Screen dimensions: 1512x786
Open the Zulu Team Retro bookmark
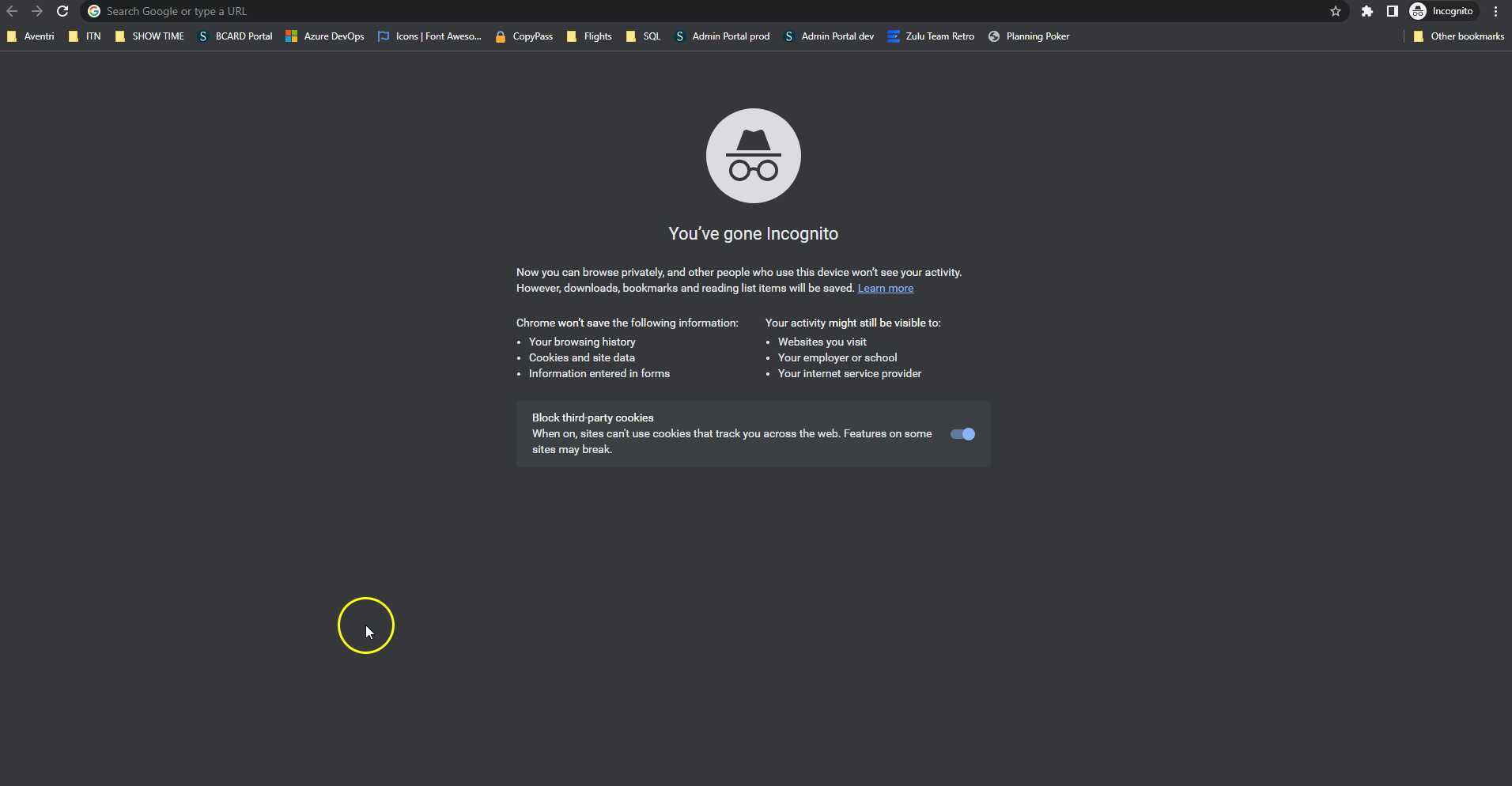940,36
